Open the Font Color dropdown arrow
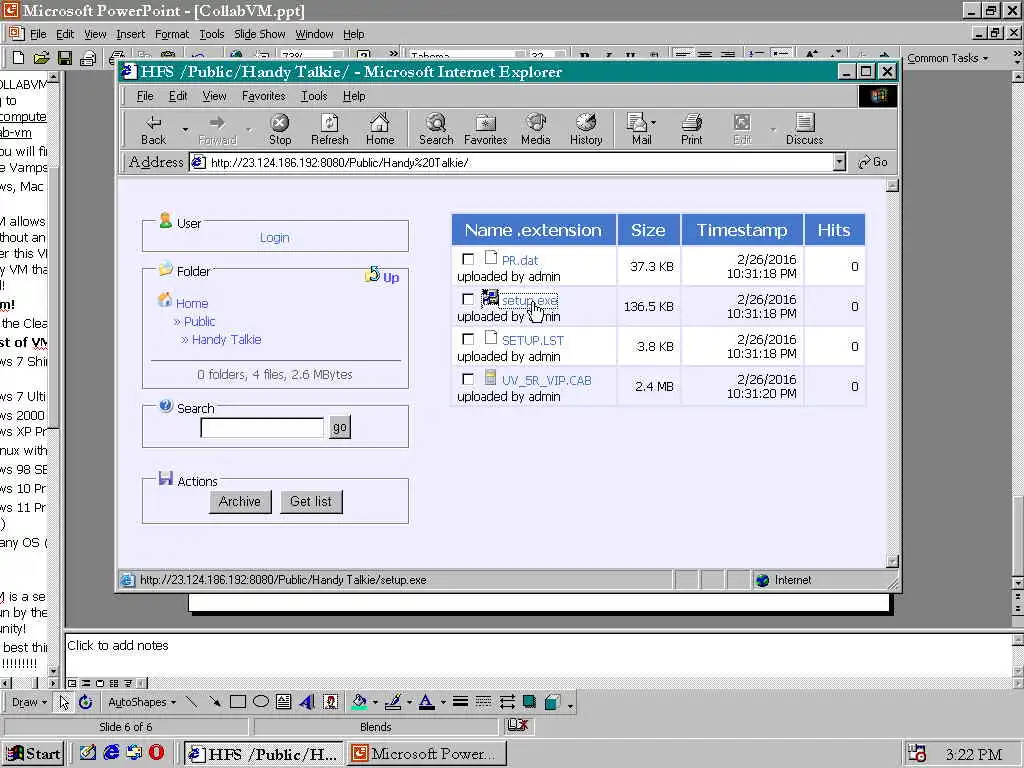The width and height of the screenshot is (1024, 768). [443, 703]
